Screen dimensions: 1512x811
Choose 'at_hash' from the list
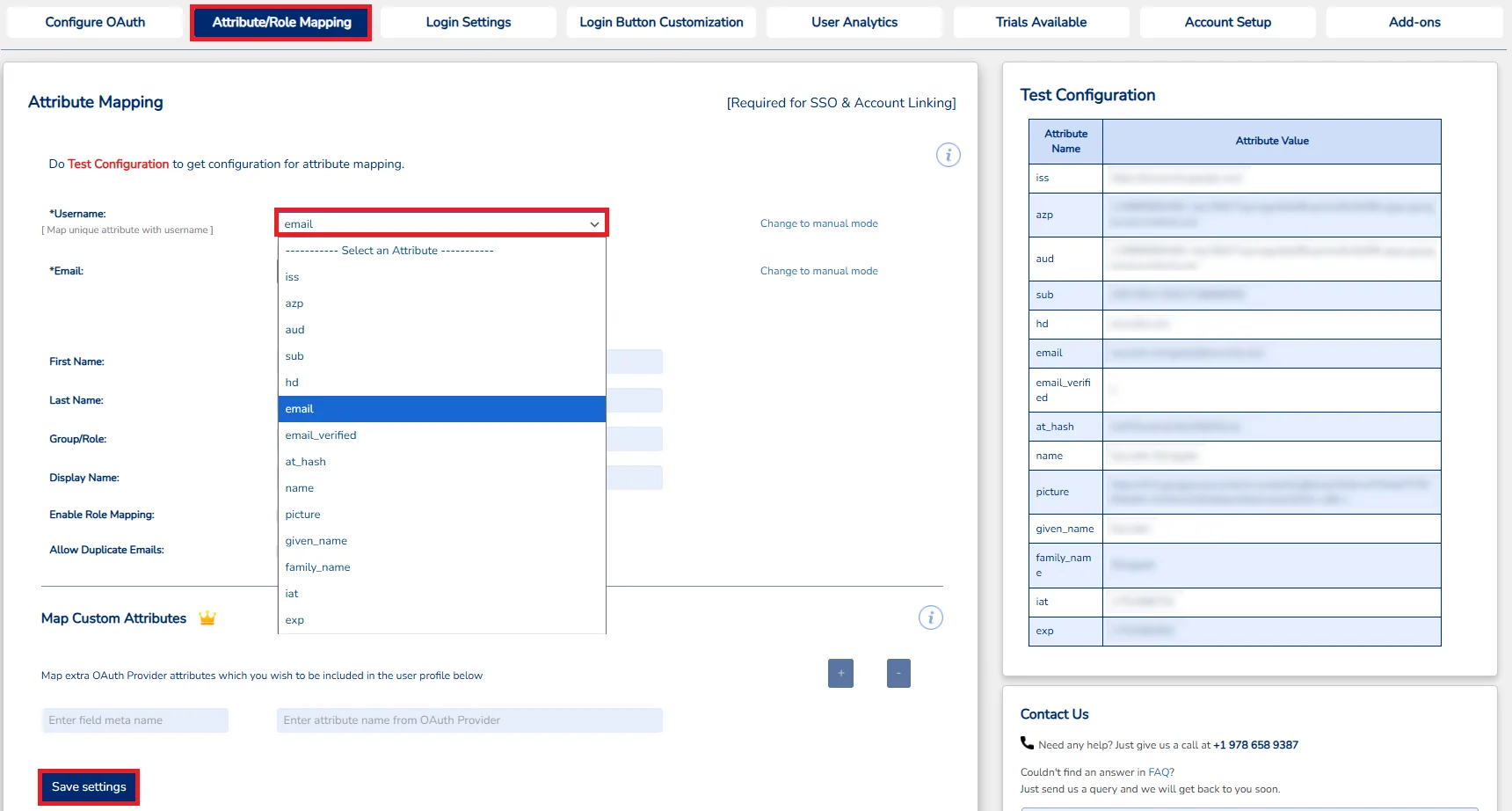441,462
